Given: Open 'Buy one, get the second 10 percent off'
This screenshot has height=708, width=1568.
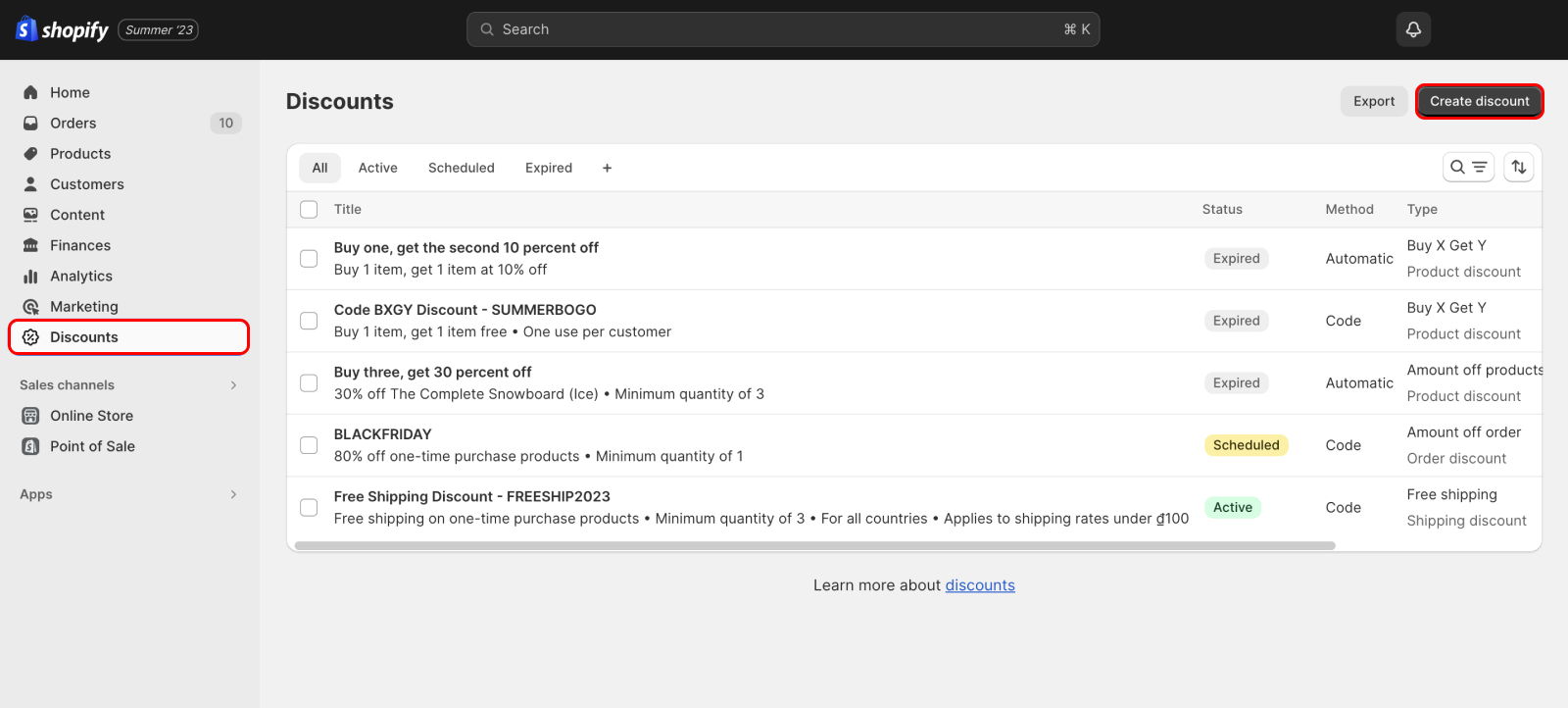Looking at the screenshot, I should click(x=465, y=247).
